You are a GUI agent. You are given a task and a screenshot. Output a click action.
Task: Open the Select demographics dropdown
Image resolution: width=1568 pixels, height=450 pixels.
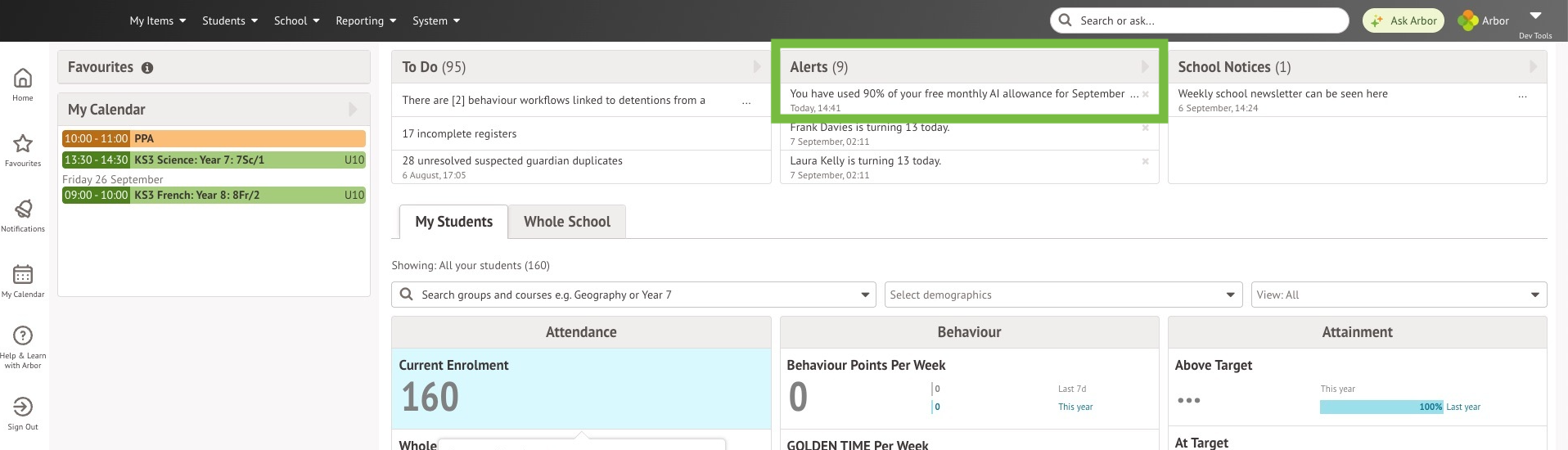point(1063,295)
